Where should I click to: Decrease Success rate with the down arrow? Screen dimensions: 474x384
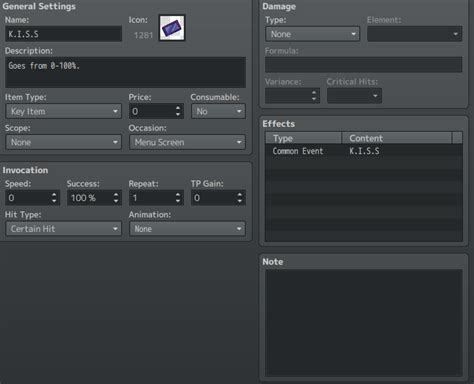(x=116, y=201)
